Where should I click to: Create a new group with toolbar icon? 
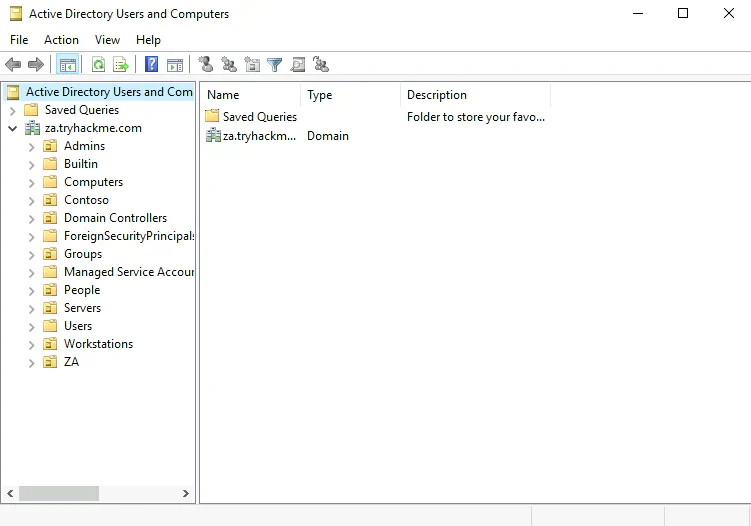(229, 64)
